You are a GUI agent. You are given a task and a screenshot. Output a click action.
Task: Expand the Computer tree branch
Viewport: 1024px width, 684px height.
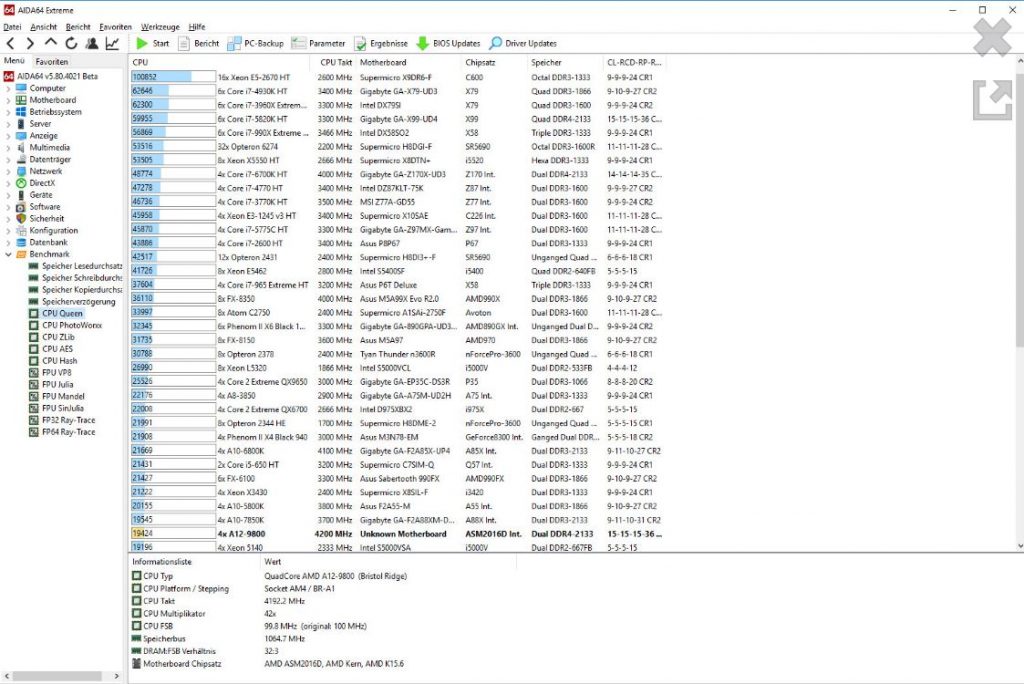9,88
